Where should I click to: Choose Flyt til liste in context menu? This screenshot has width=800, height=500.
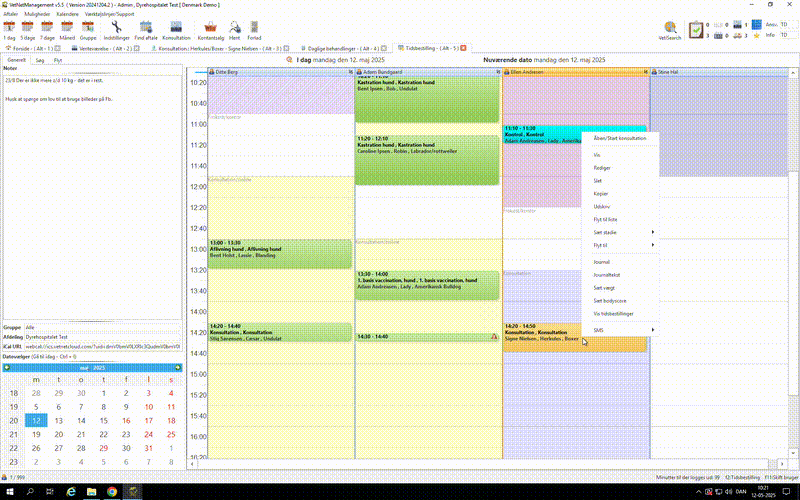(620, 219)
